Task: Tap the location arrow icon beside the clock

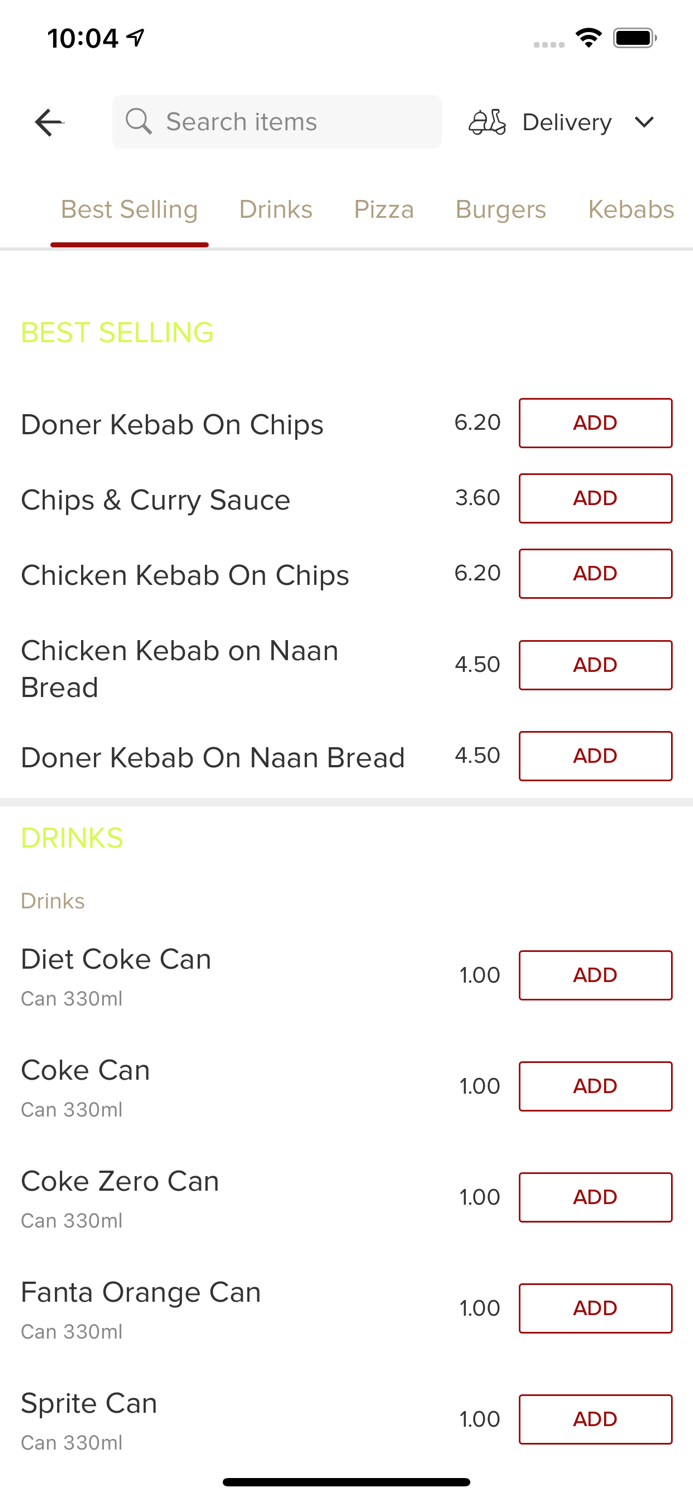Action: pos(134,36)
